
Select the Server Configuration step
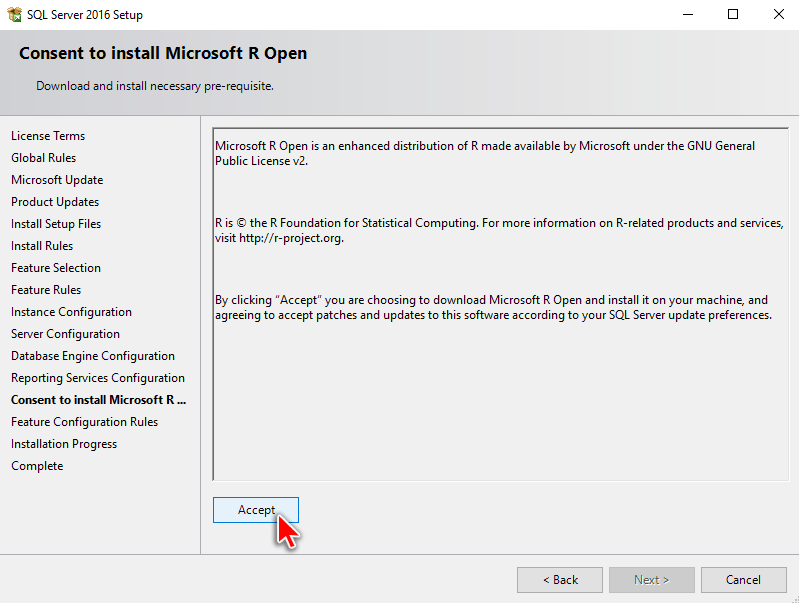[65, 333]
